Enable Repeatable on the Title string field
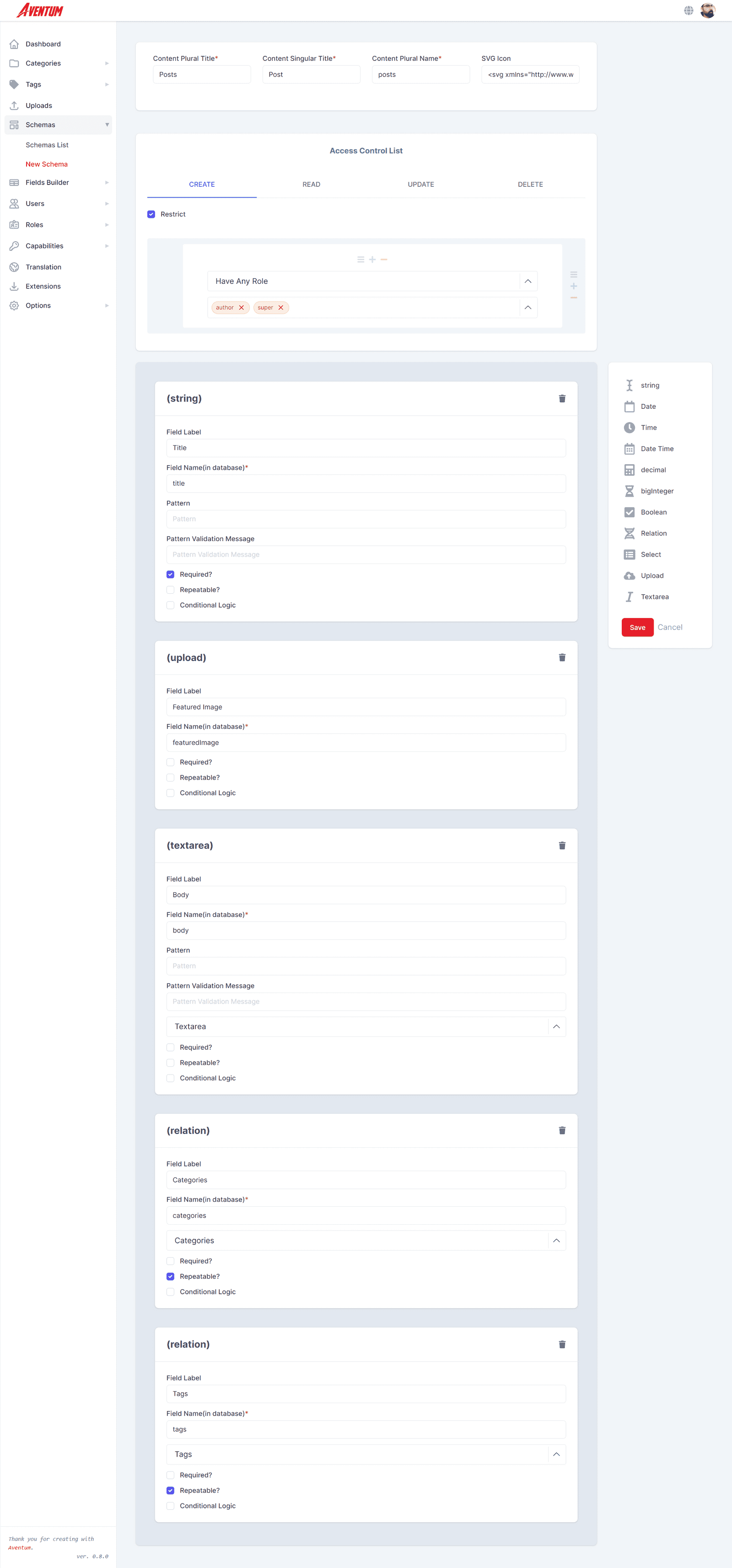732x1568 pixels. [x=170, y=589]
